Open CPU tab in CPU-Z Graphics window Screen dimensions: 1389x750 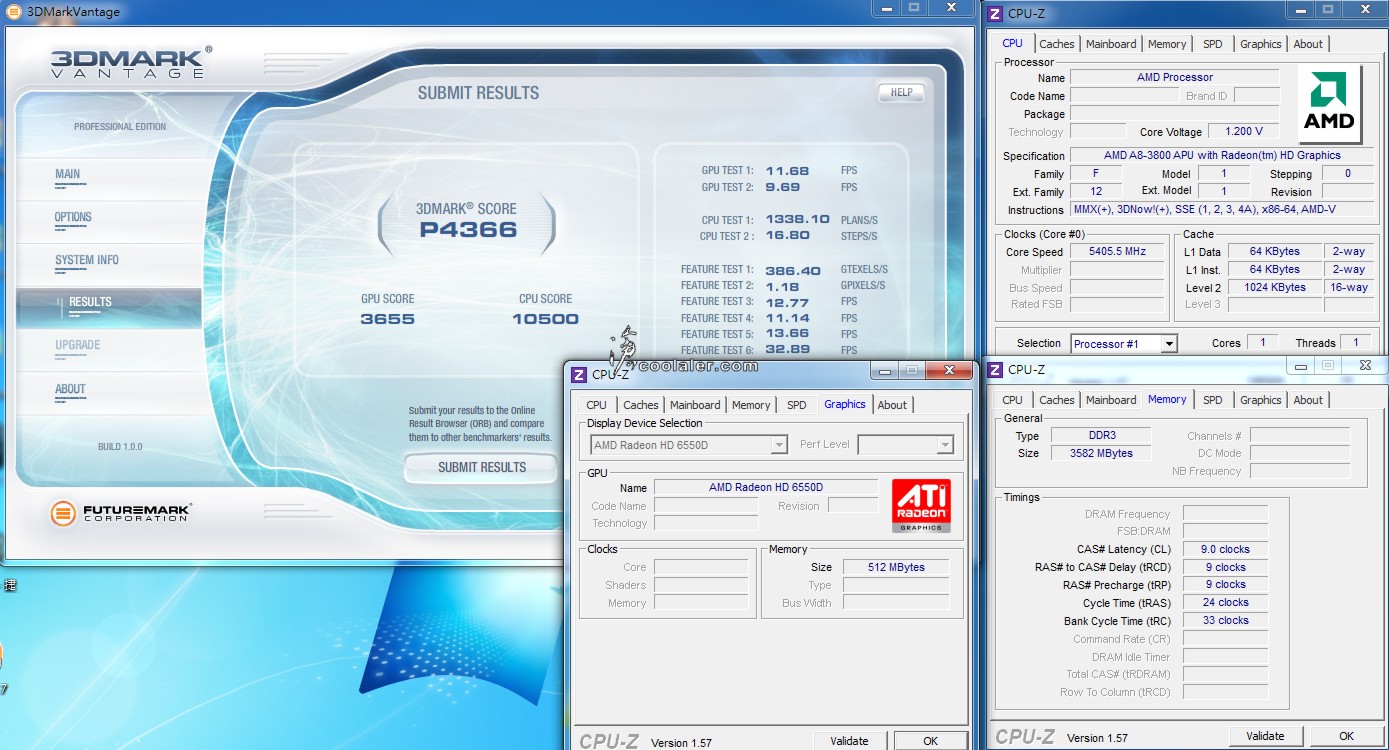pos(596,405)
